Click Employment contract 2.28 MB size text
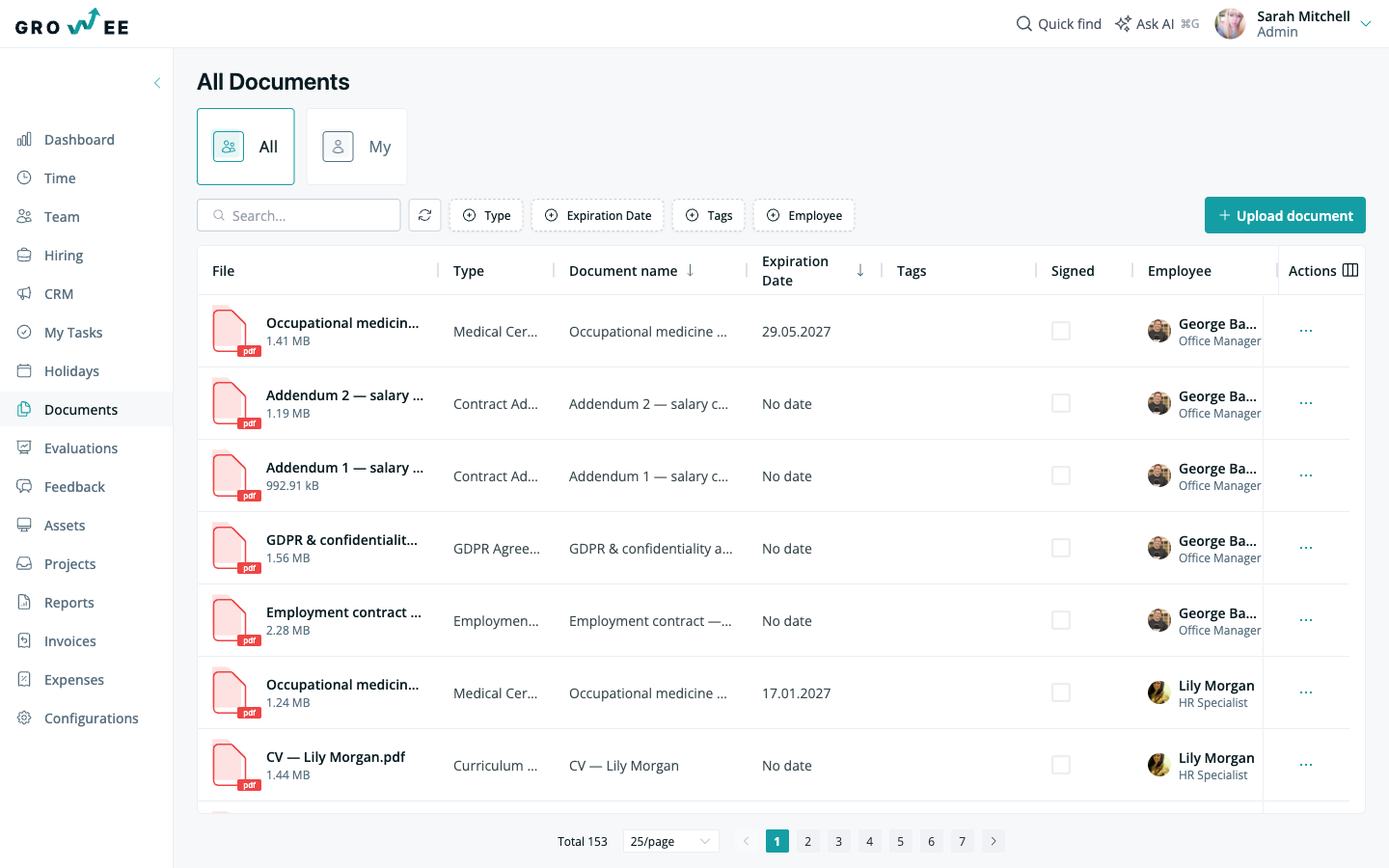The height and width of the screenshot is (868, 1389). 288,631
